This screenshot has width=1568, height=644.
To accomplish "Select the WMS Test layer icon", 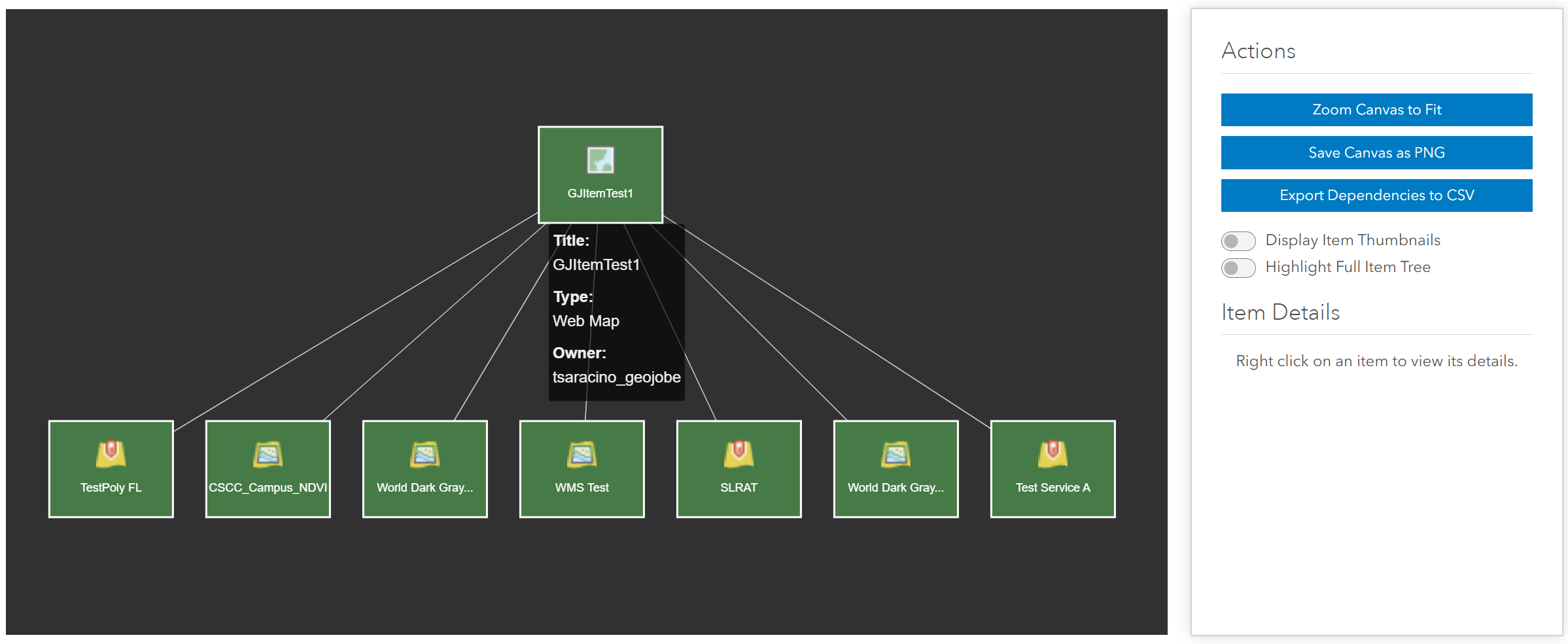I will [582, 454].
